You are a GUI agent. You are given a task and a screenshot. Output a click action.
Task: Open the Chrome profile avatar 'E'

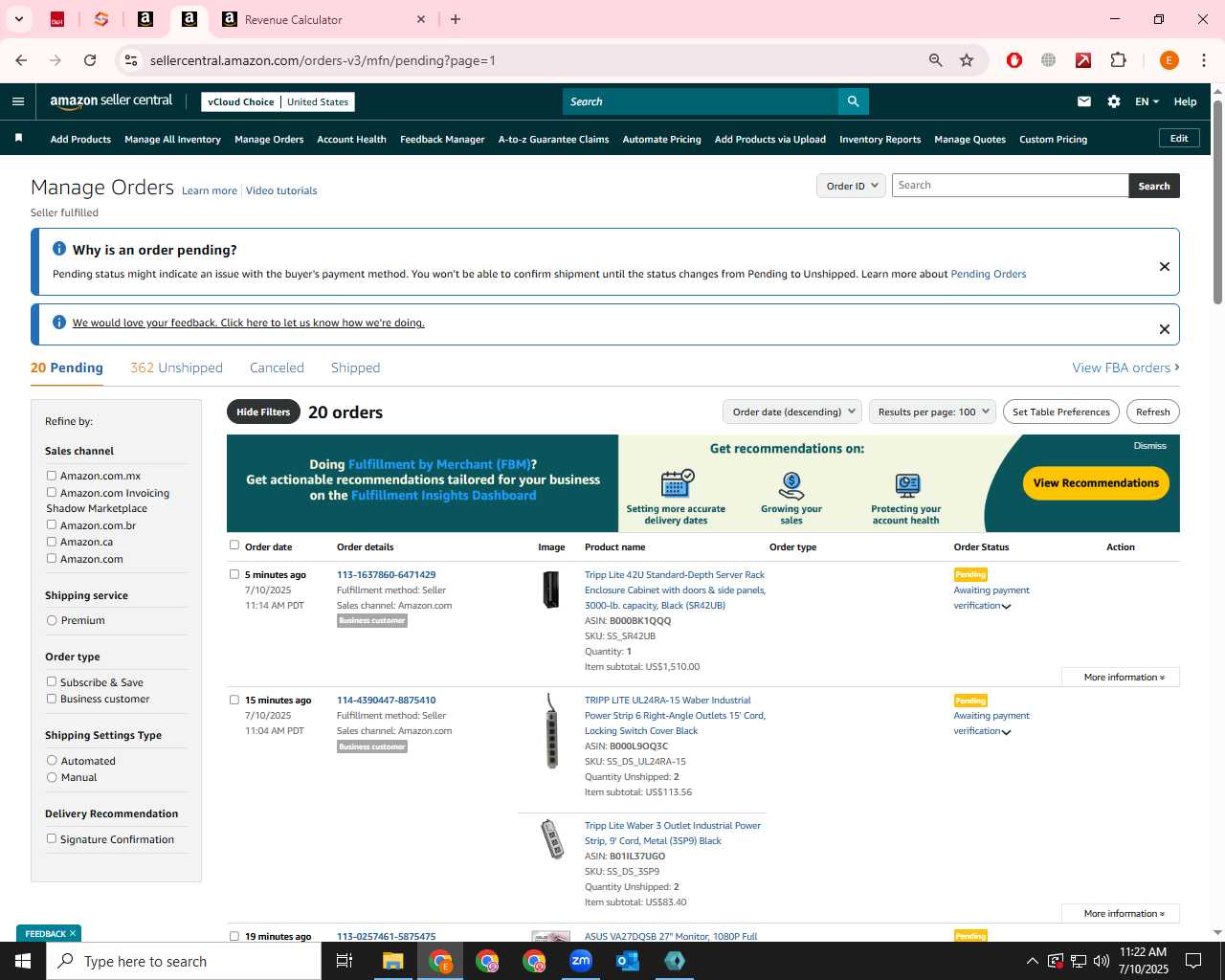click(1169, 60)
